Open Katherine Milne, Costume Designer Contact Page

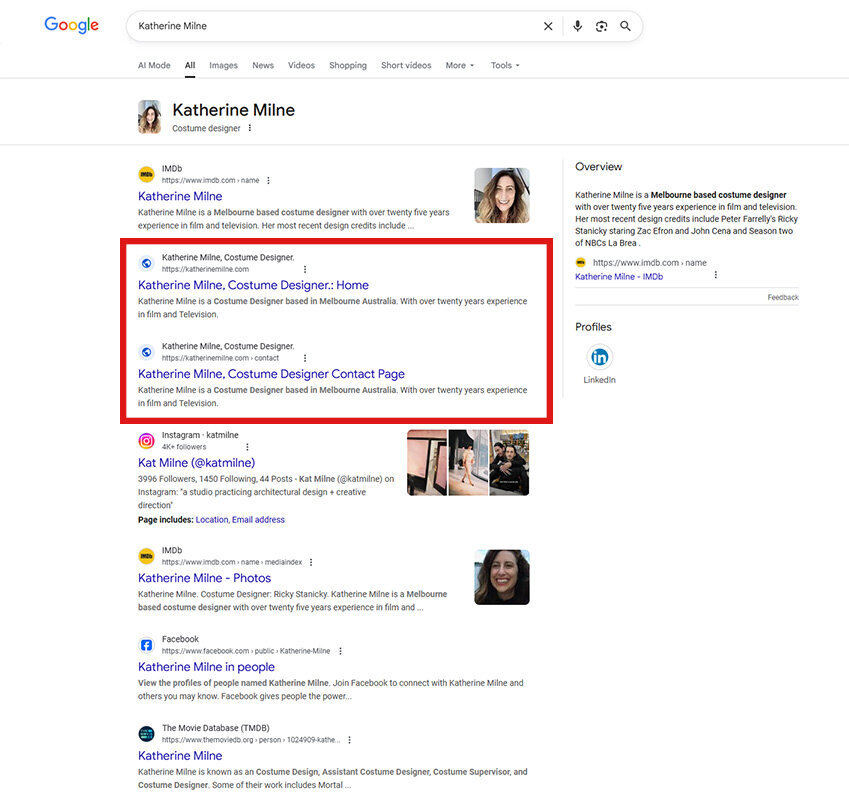pyautogui.click(x=271, y=374)
